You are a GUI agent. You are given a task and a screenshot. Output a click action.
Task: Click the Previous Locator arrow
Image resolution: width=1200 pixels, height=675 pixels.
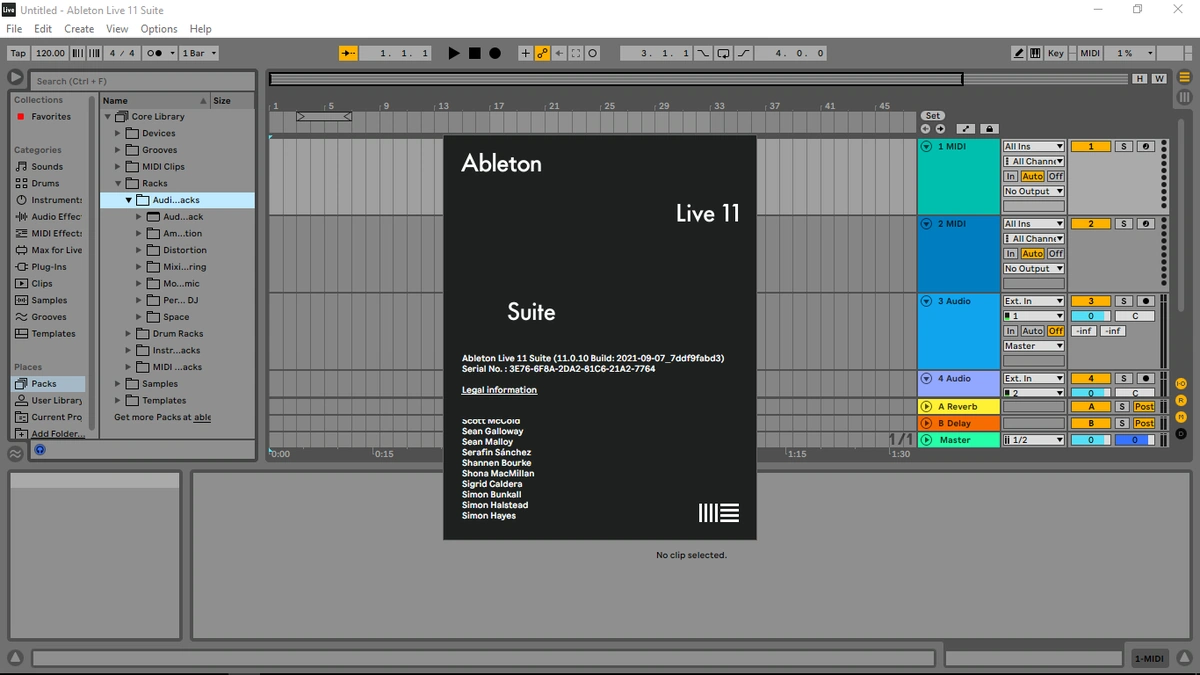[925, 129]
